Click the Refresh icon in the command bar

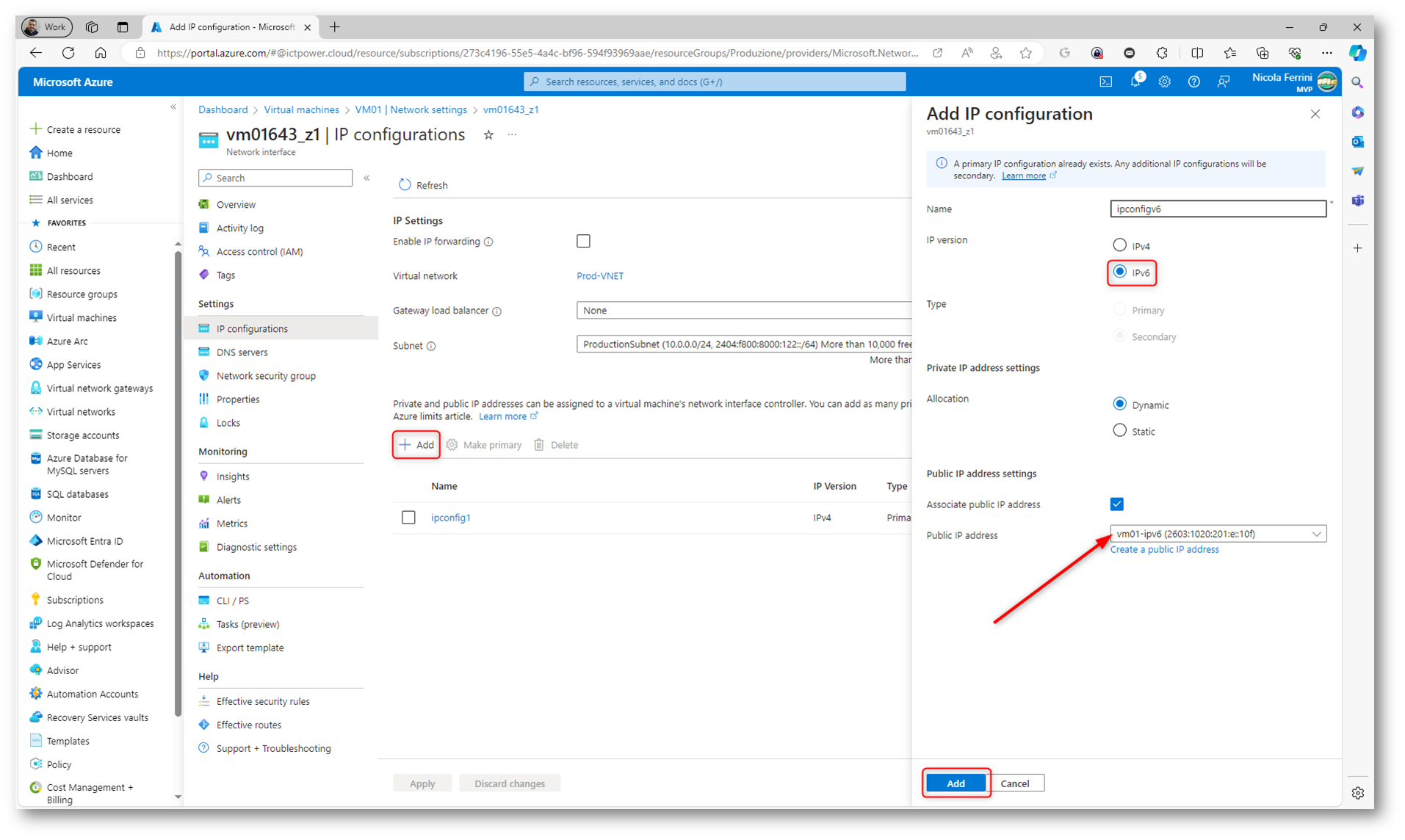pyautogui.click(x=405, y=185)
